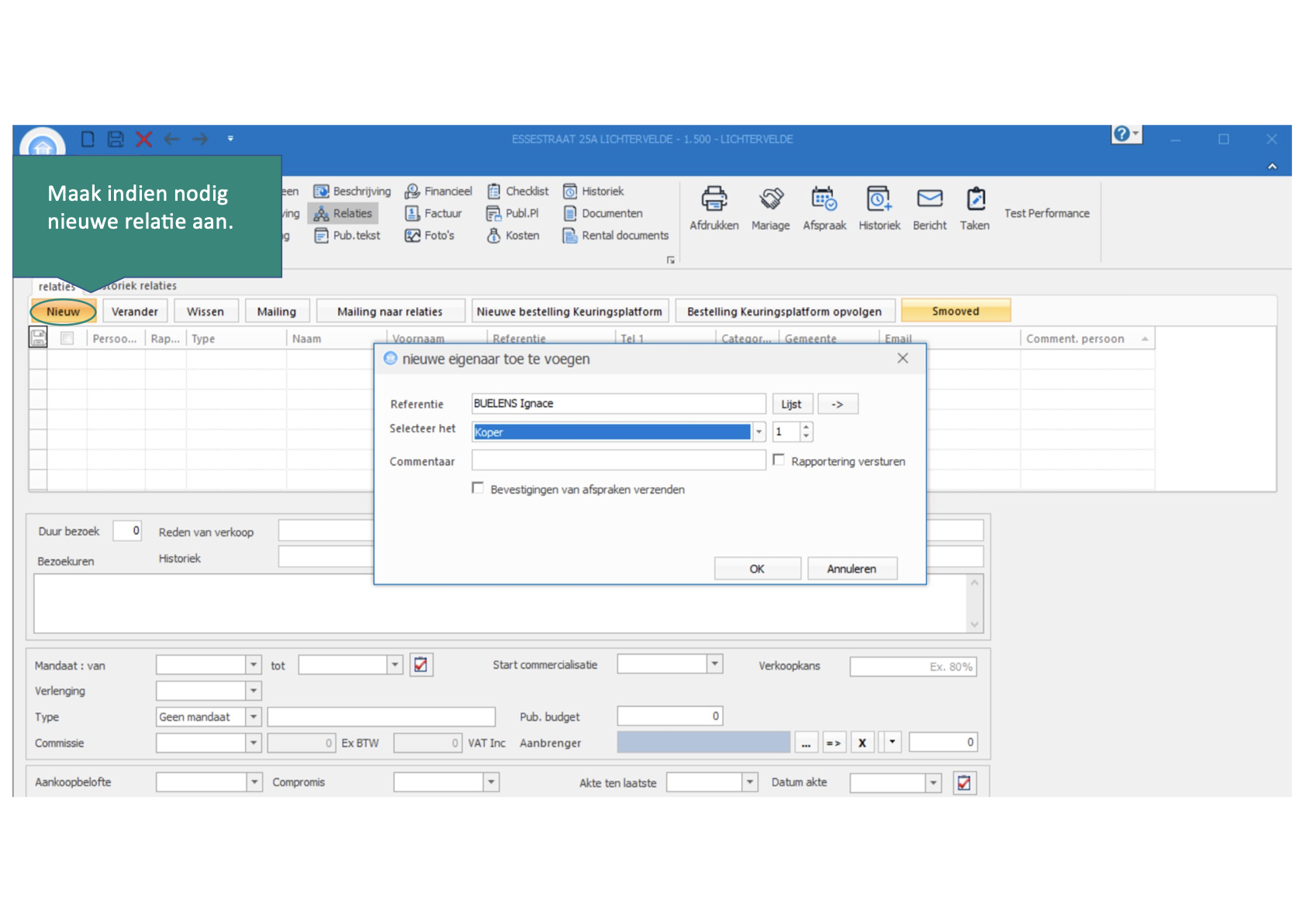Viewport: 1306px width, 924px height.
Task: Expand the ribbon group dialog launcher
Action: click(x=671, y=260)
